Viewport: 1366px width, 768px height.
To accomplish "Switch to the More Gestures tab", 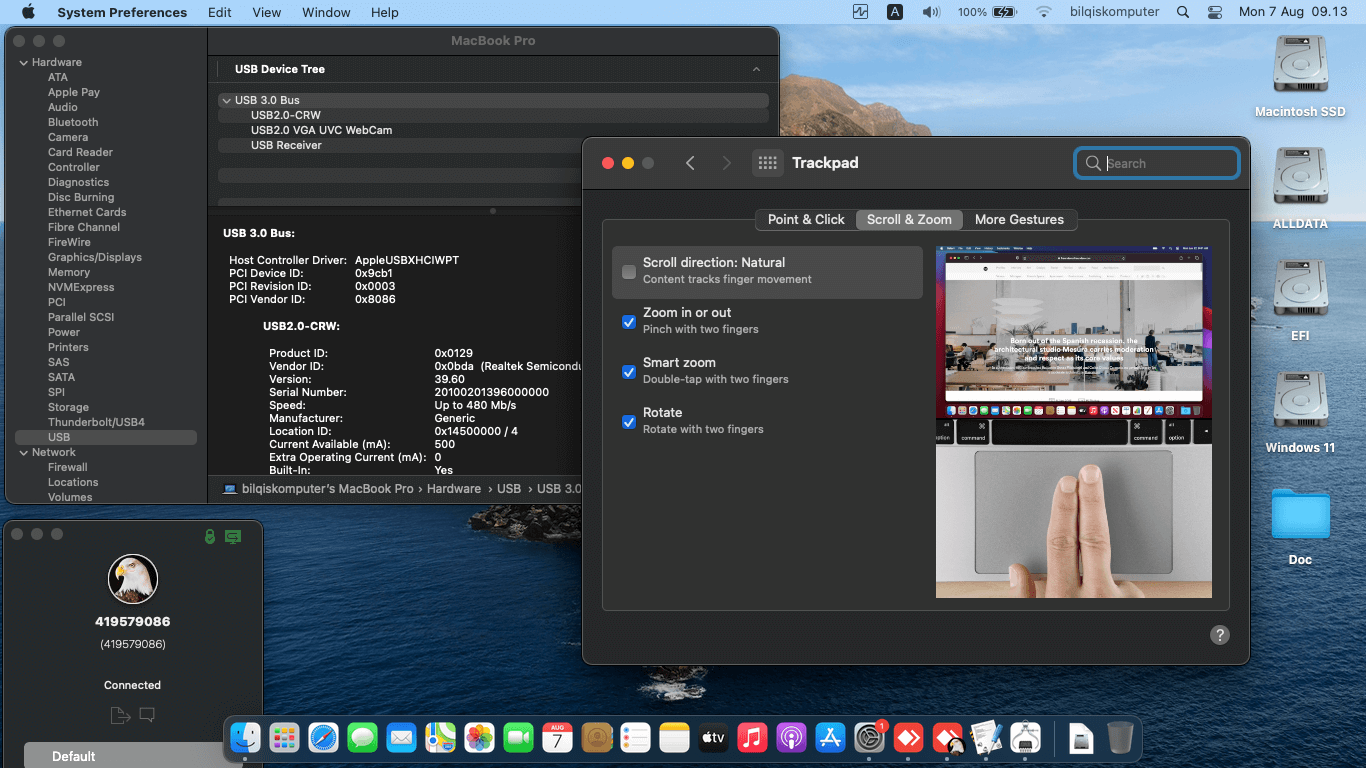I will point(1020,219).
